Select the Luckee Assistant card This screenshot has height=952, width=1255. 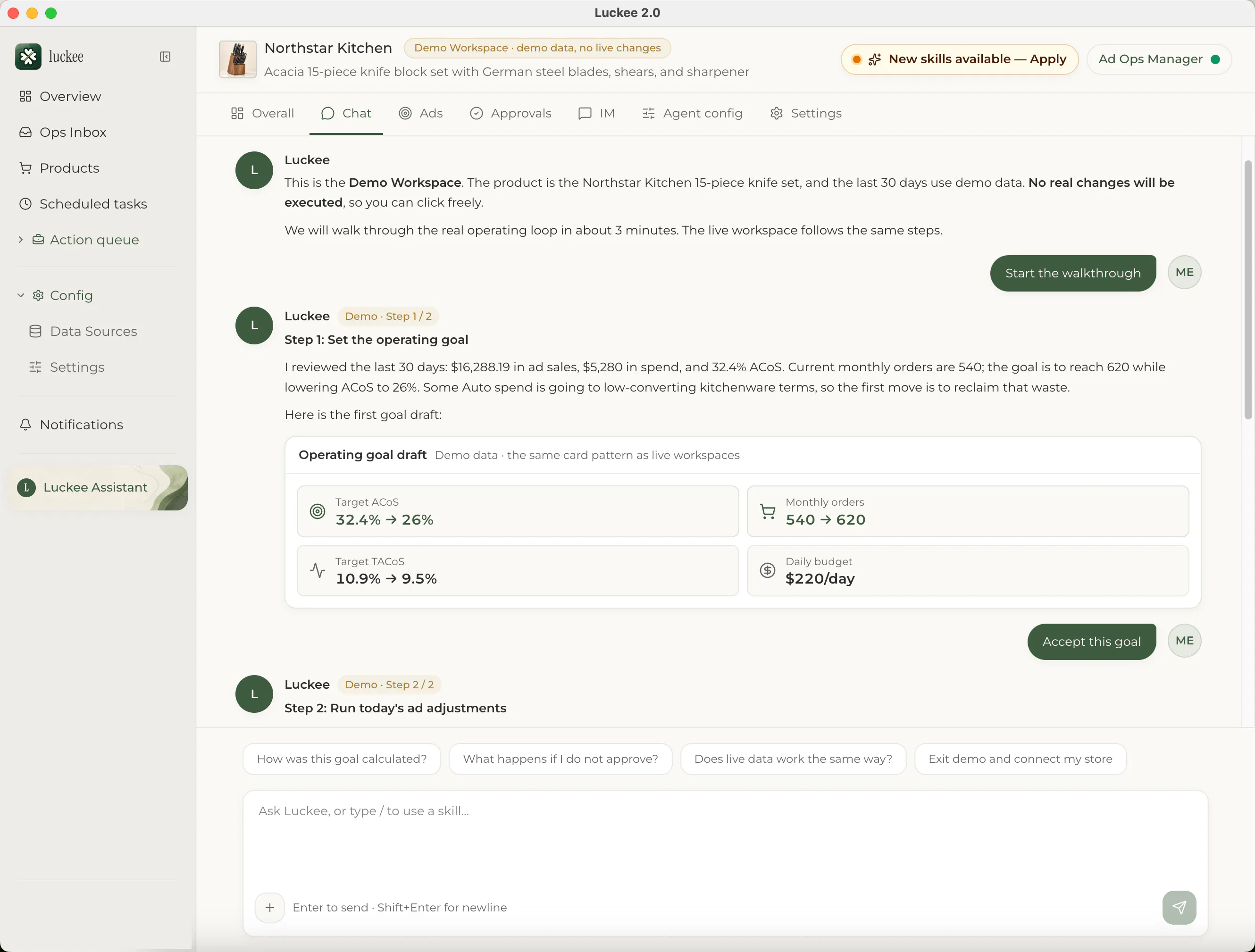coord(99,488)
